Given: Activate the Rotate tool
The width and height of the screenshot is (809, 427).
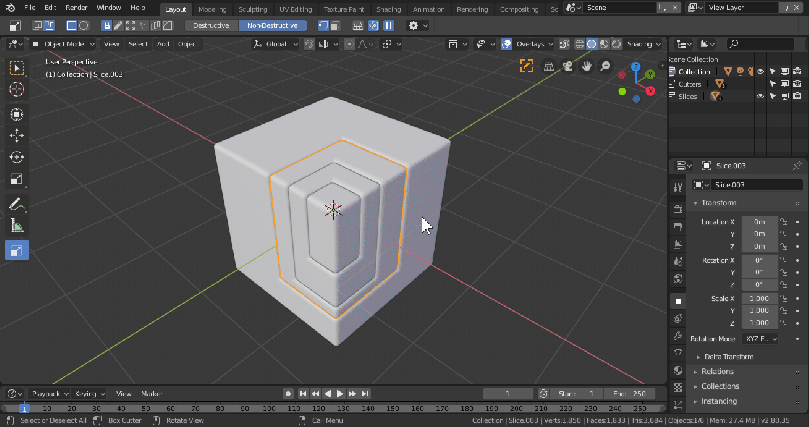Looking at the screenshot, I should (17, 158).
